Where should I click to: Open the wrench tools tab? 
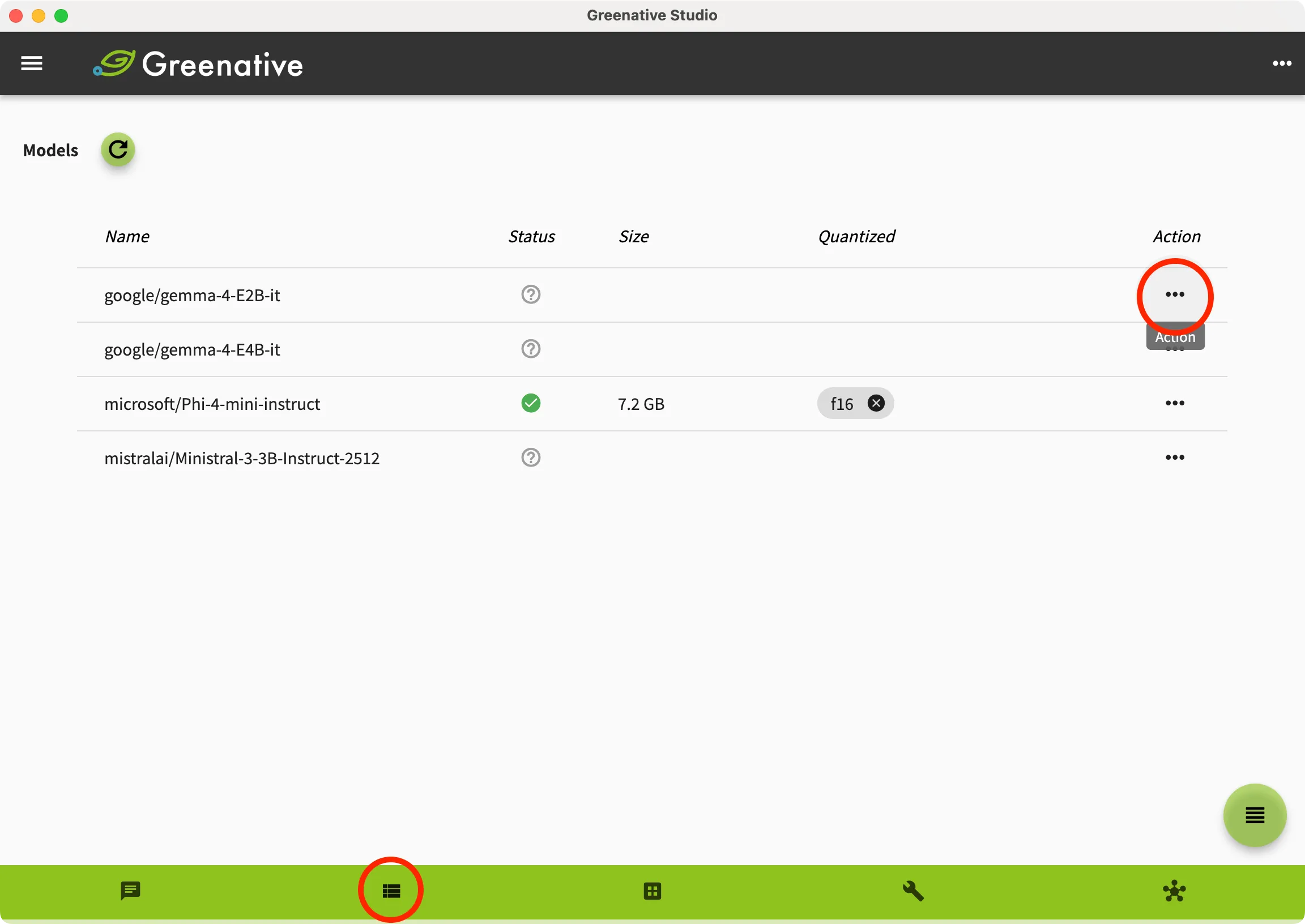[913, 891]
